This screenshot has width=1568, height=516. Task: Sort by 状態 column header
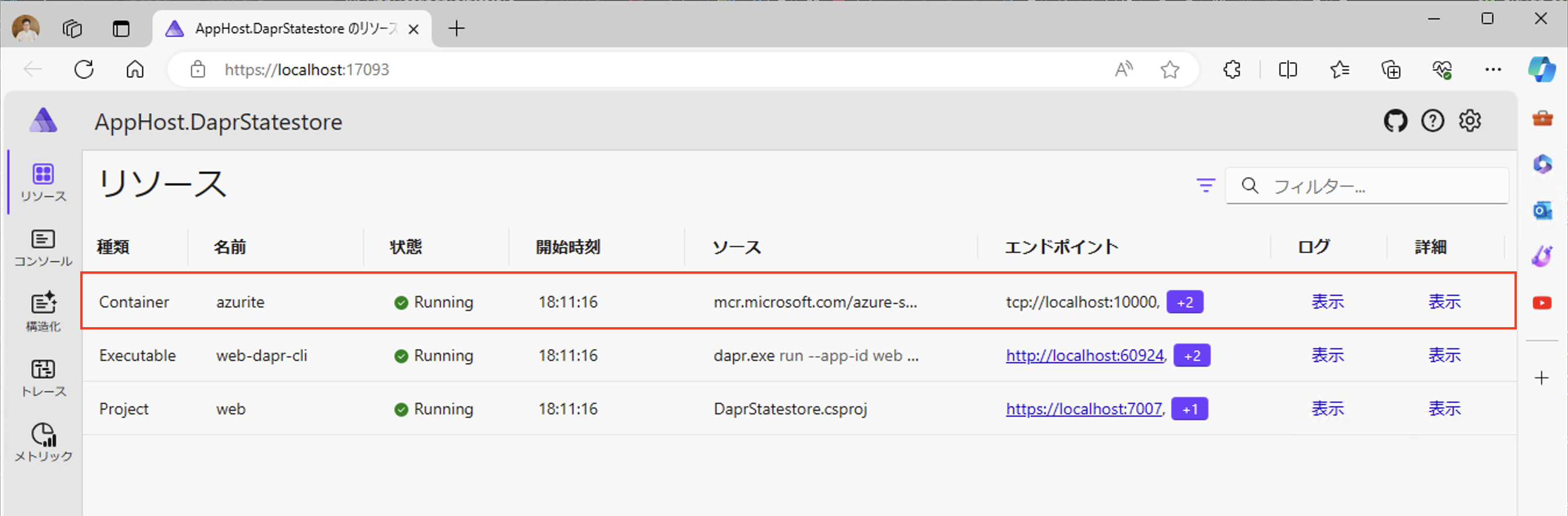click(406, 247)
